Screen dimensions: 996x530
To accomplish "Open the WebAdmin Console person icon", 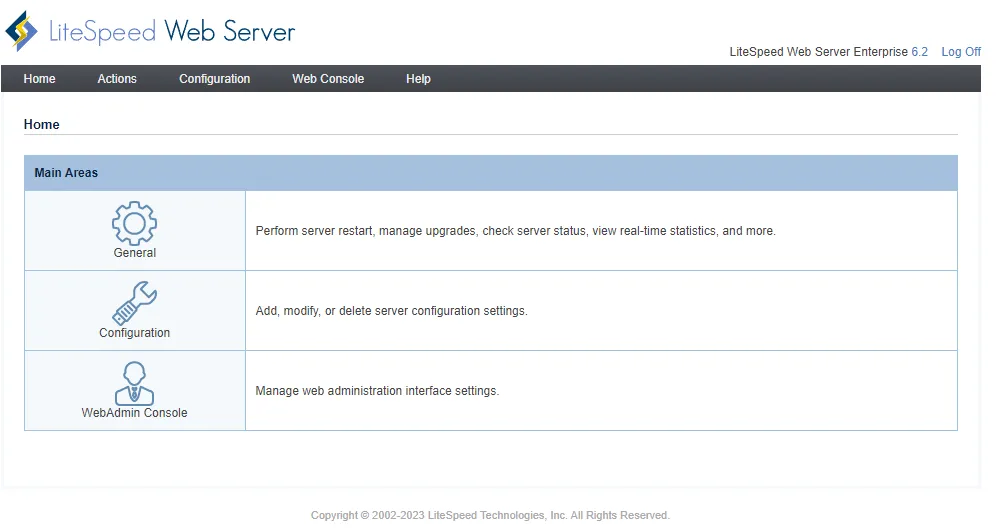I will tap(134, 383).
